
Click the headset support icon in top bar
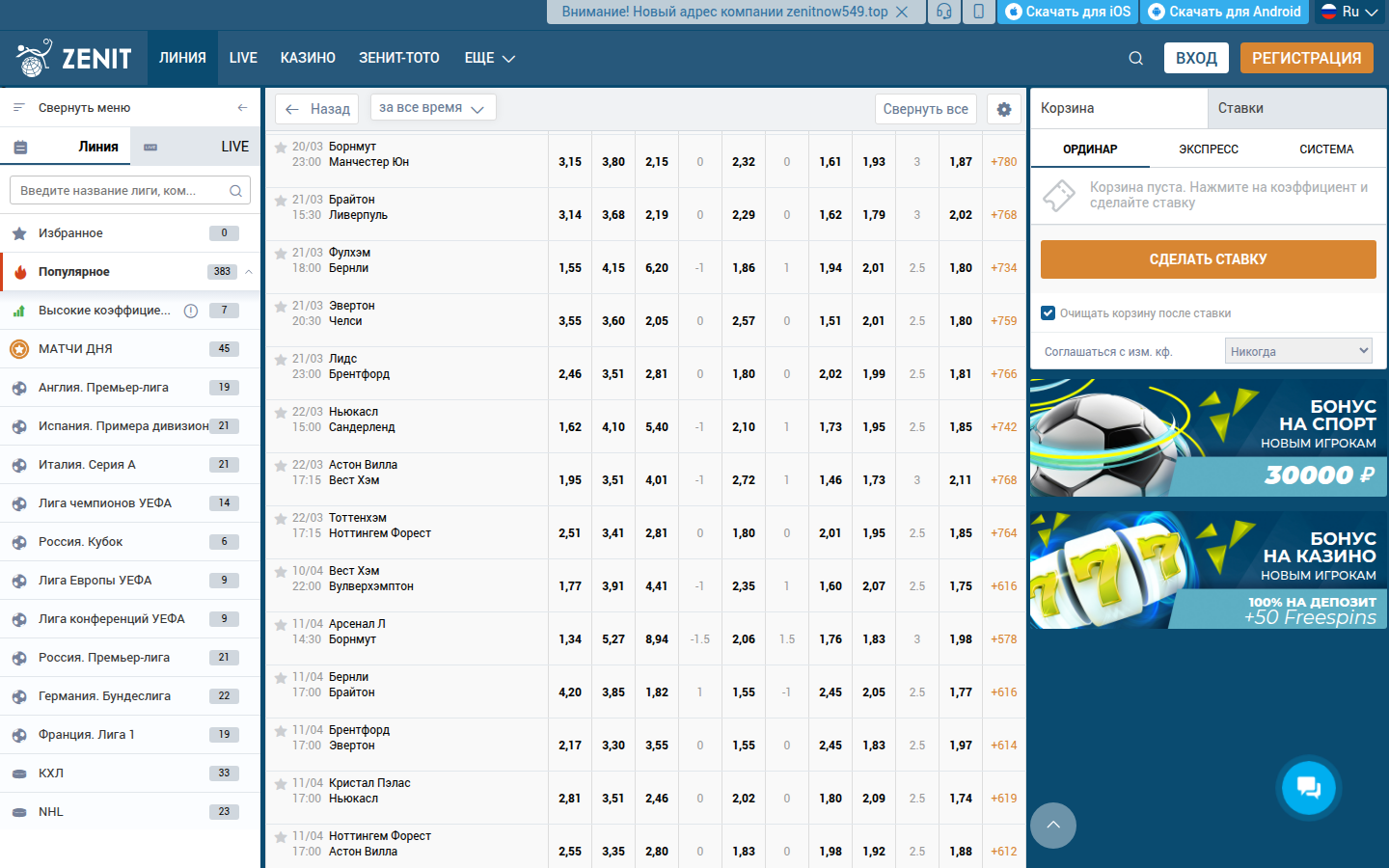click(x=943, y=13)
